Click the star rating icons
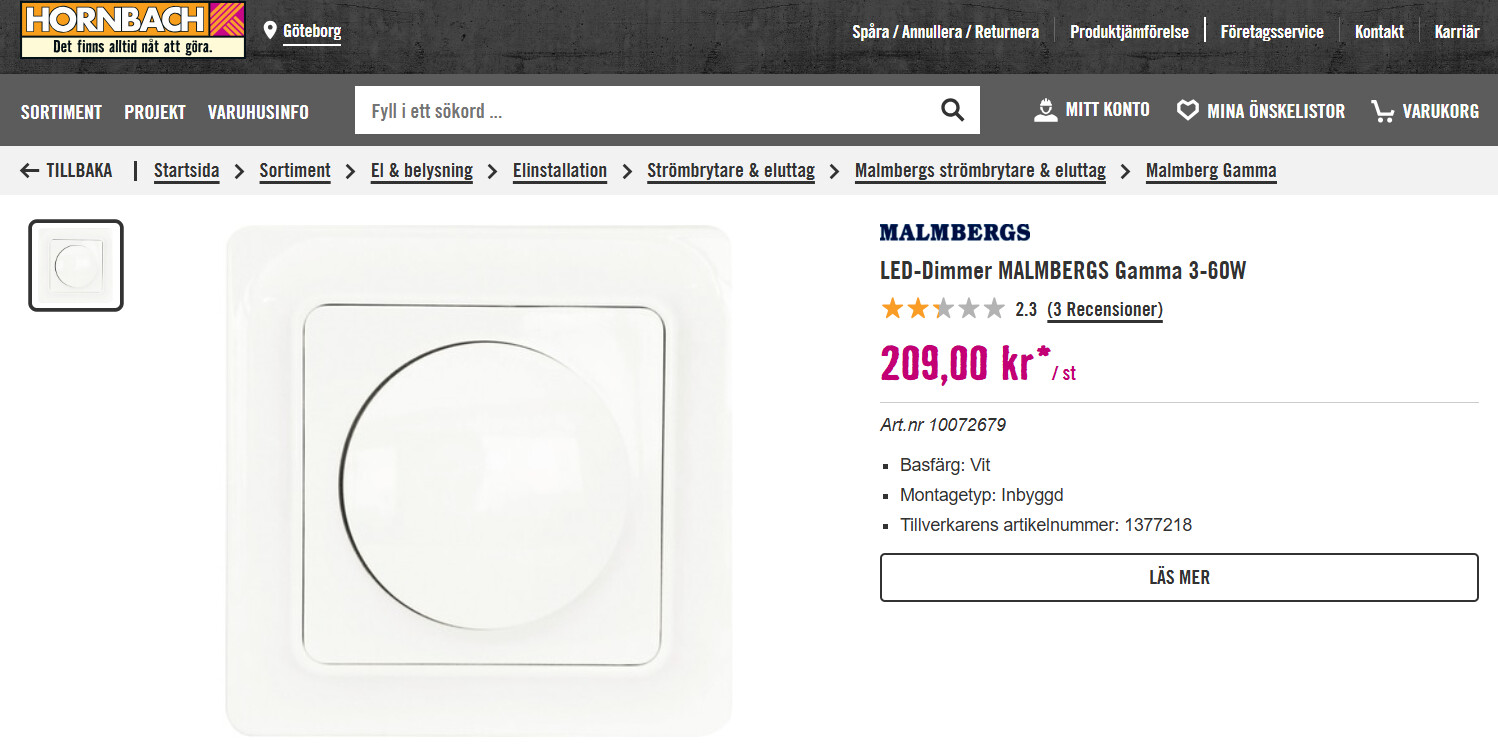 [x=942, y=309]
